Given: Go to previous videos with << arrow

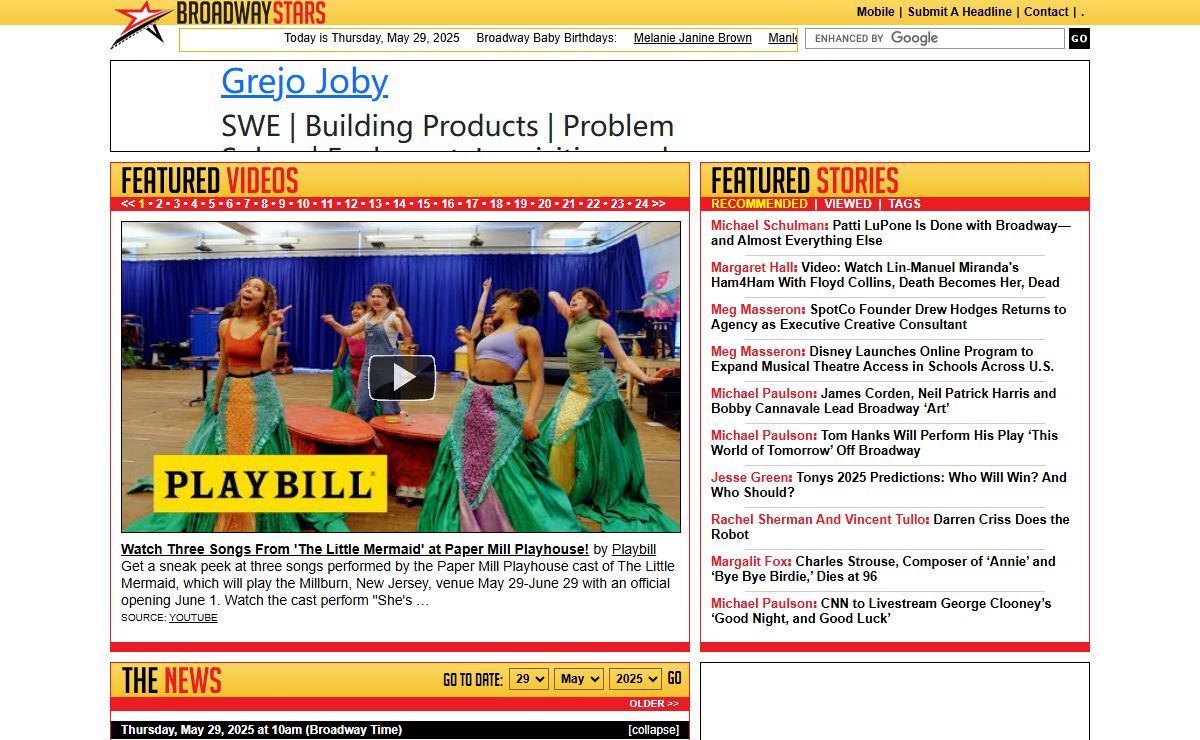Looking at the screenshot, I should tap(128, 204).
